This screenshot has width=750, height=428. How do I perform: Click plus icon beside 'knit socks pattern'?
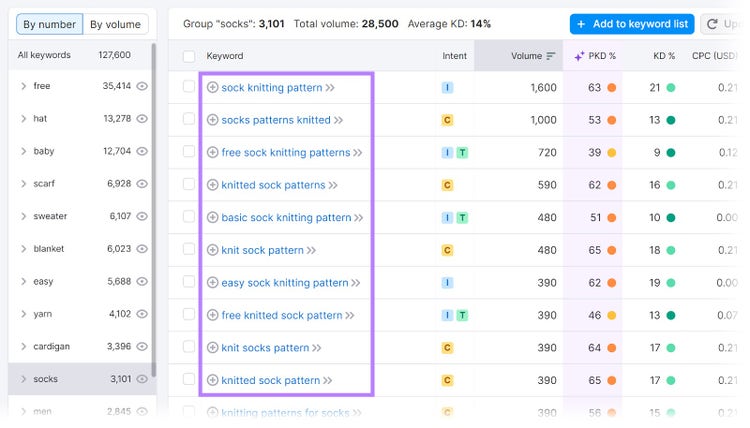click(212, 348)
